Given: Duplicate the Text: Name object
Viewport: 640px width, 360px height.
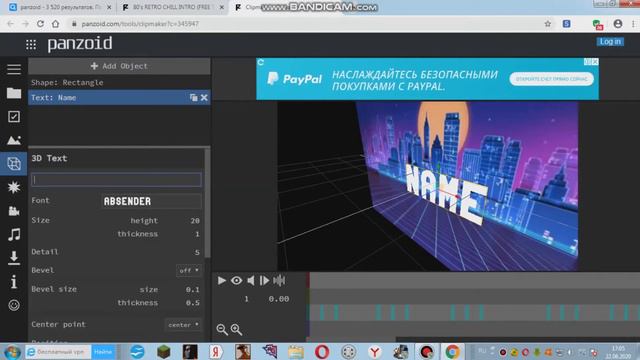Looking at the screenshot, I should pos(193,98).
